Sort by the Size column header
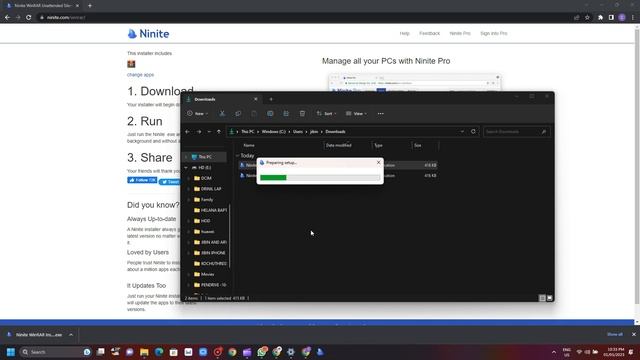This screenshot has width=640, height=360. (x=418, y=145)
